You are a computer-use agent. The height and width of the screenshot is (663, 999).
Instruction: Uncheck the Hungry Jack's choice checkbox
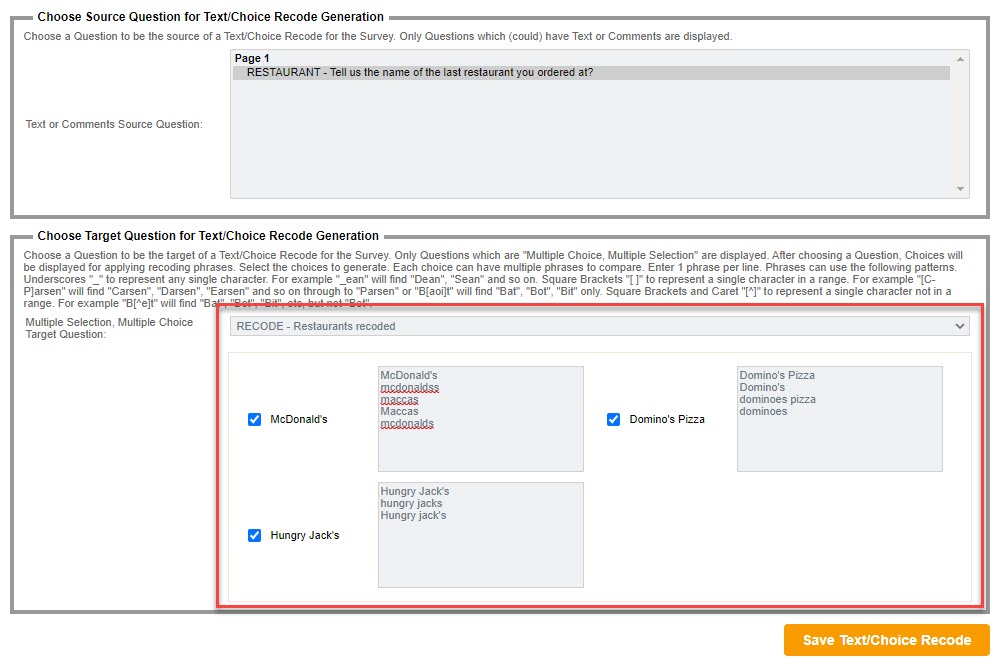click(x=254, y=535)
